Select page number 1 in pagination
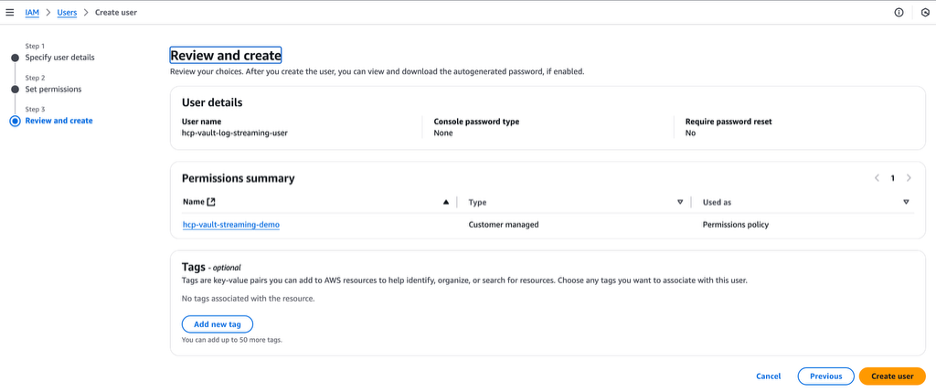The width and height of the screenshot is (936, 392). 893,178
